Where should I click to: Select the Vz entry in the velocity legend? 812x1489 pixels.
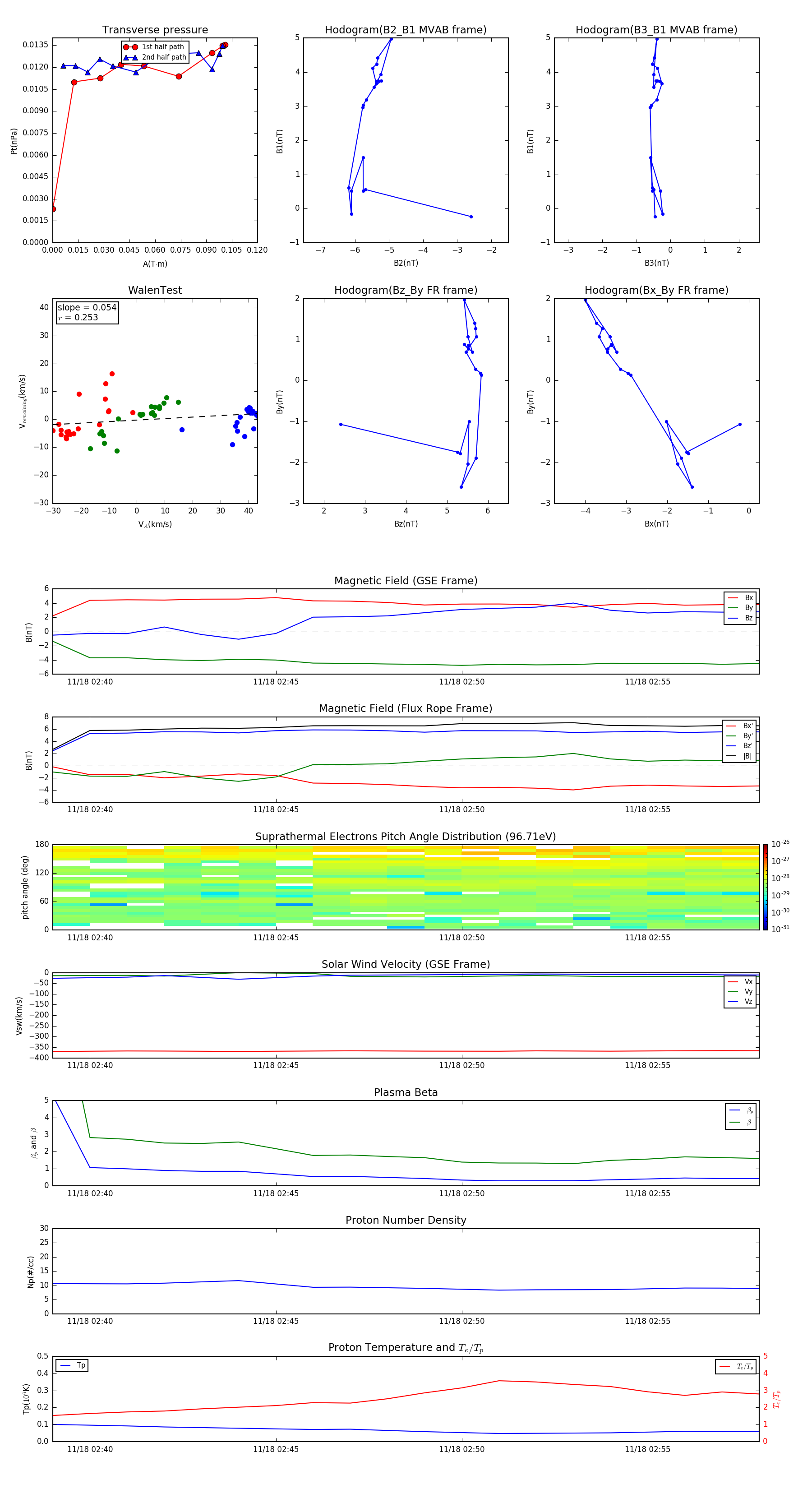coord(740,1002)
